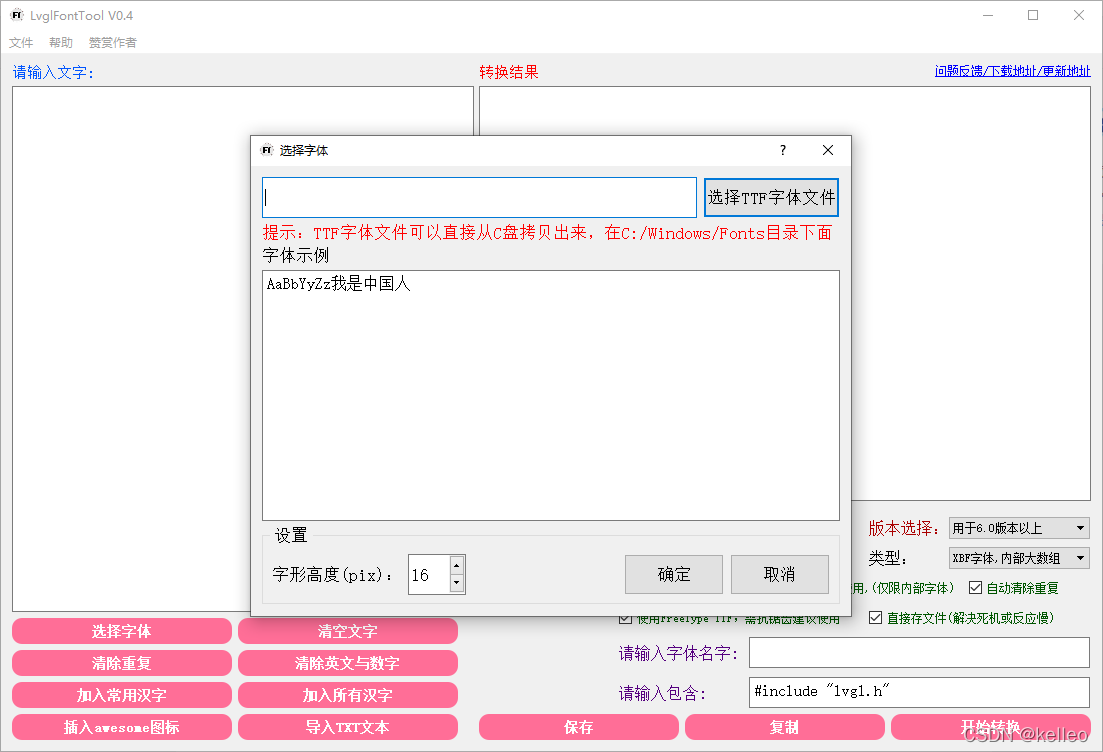Click the 插入awesome图标 button
Image resolution: width=1103 pixels, height=752 pixels.
pyautogui.click(x=122, y=727)
